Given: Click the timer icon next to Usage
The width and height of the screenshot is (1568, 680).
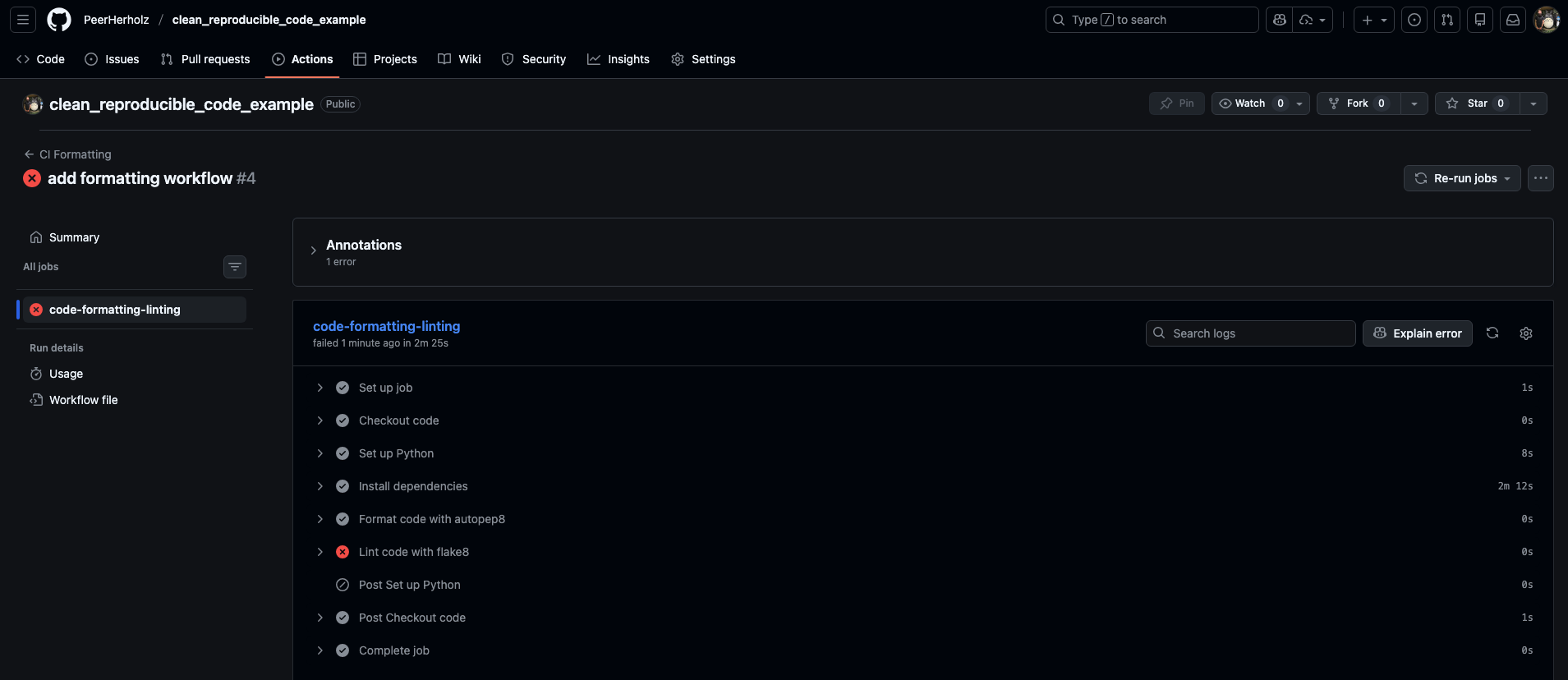Looking at the screenshot, I should 36,374.
